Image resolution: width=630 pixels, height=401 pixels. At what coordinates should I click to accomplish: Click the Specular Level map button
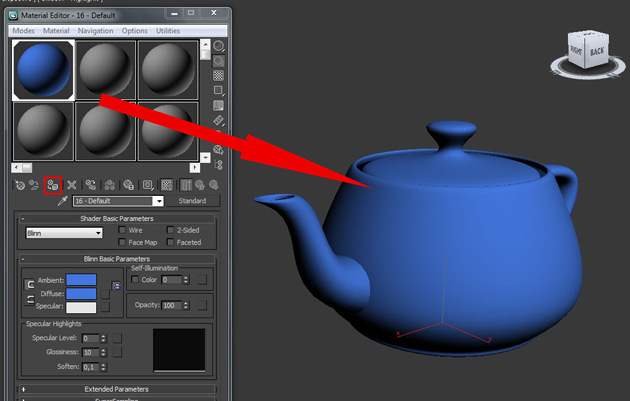(x=117, y=338)
